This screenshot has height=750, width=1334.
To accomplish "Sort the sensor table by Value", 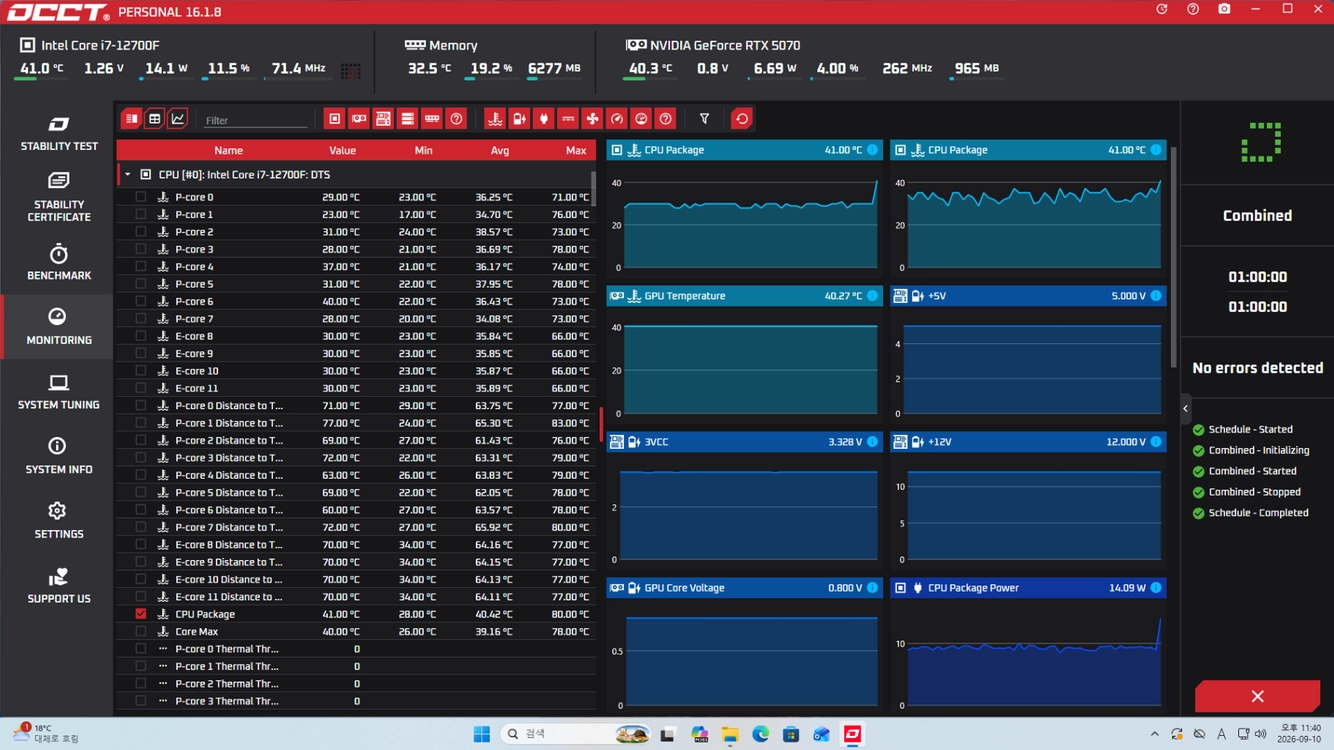I will pos(343,150).
